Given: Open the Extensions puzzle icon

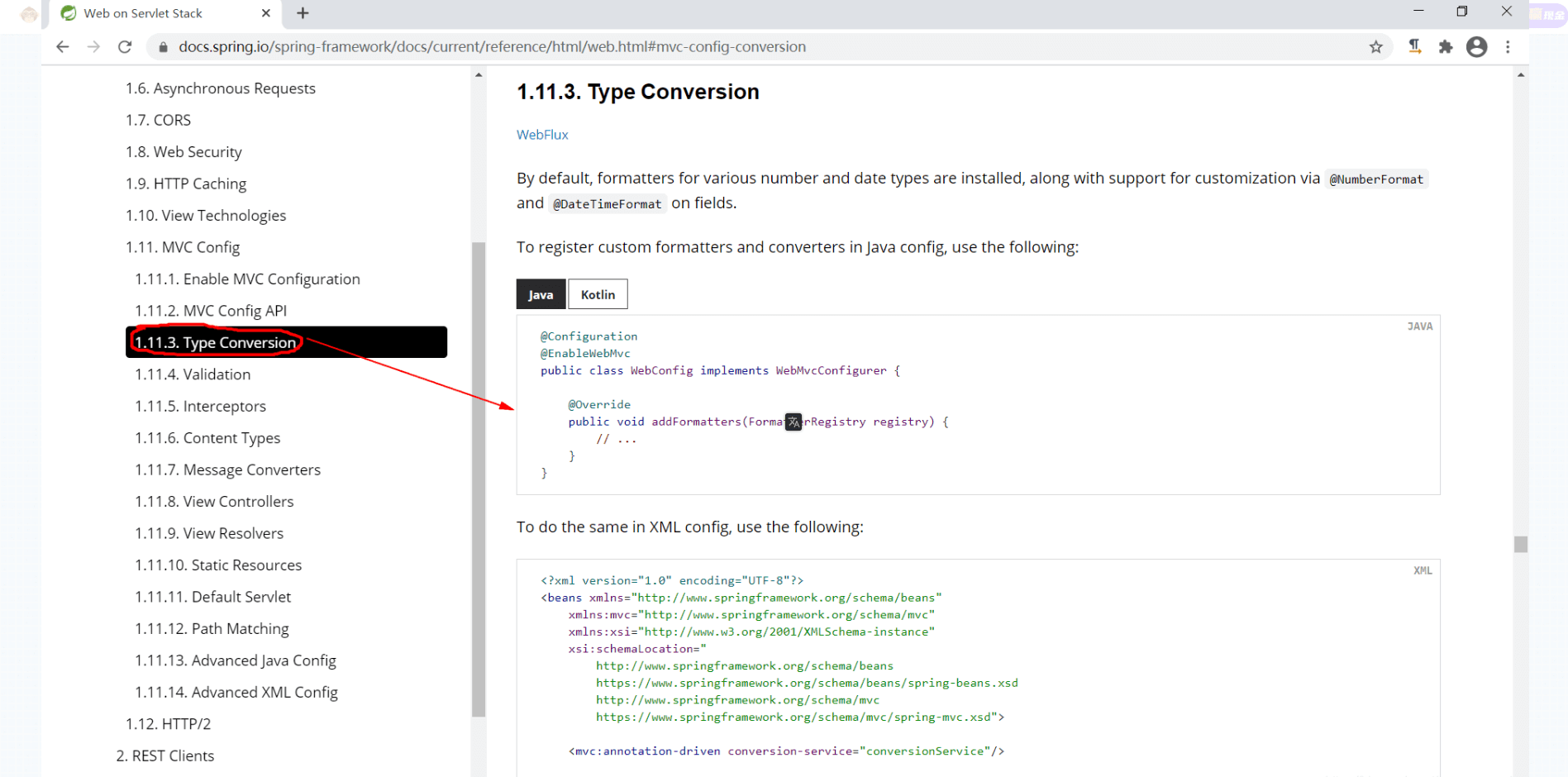Looking at the screenshot, I should click(x=1445, y=47).
